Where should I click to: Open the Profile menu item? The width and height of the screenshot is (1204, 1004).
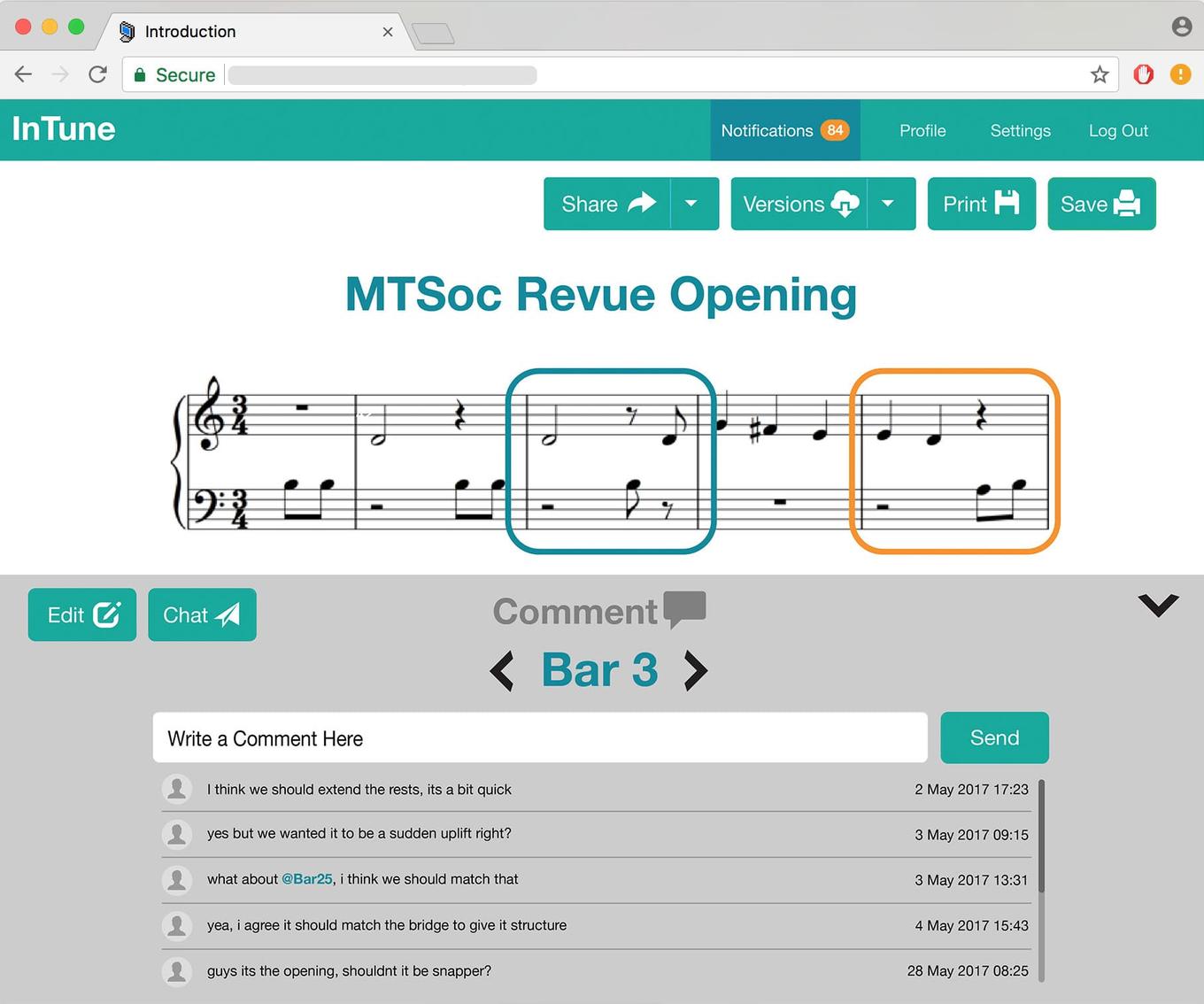pyautogui.click(x=922, y=131)
